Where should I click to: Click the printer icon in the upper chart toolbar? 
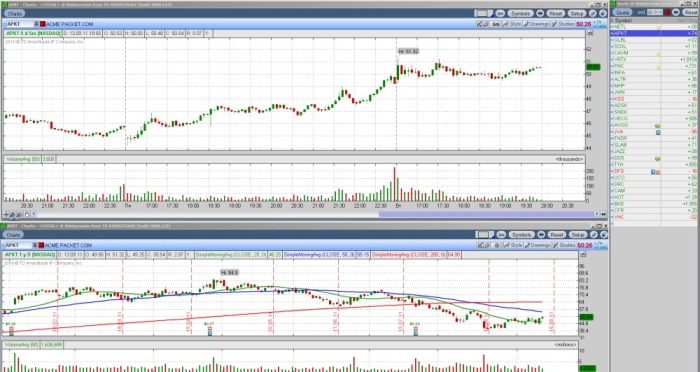pos(486,24)
